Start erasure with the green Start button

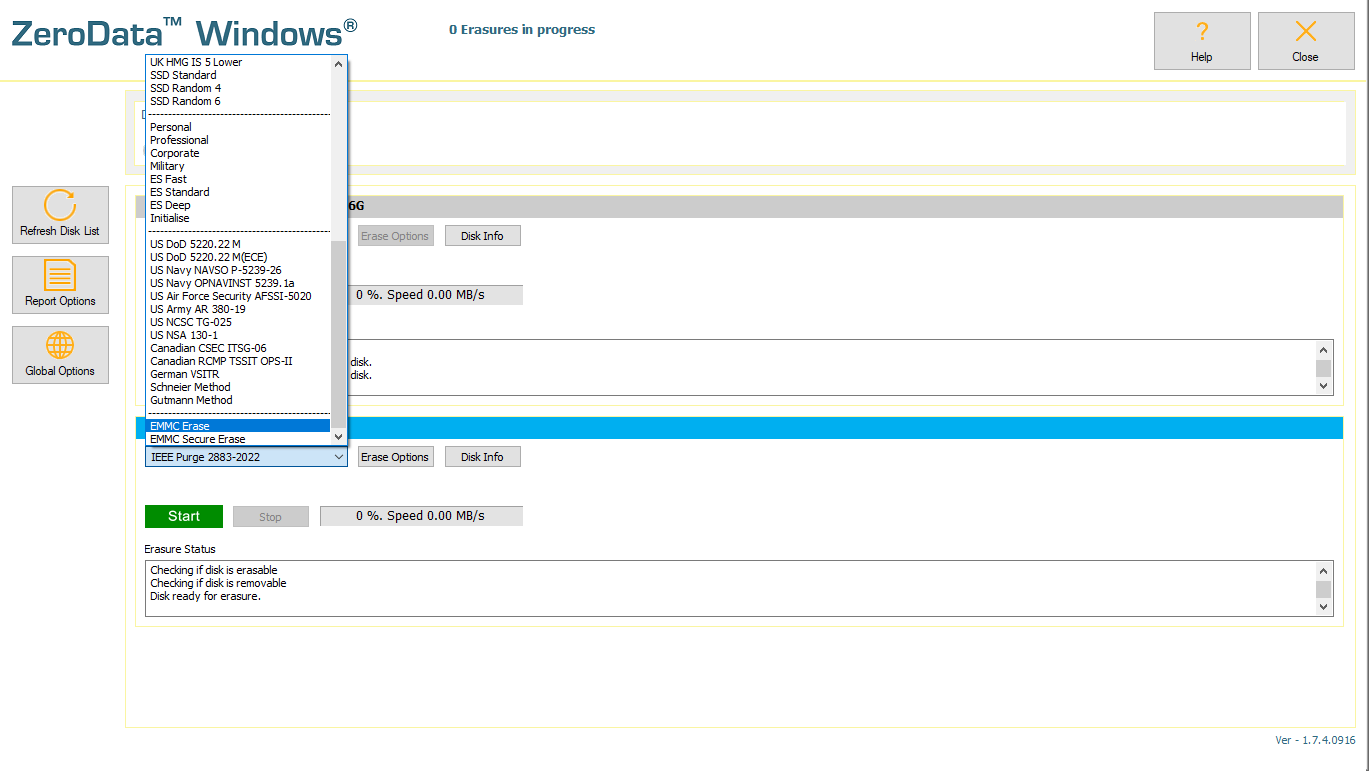click(184, 516)
